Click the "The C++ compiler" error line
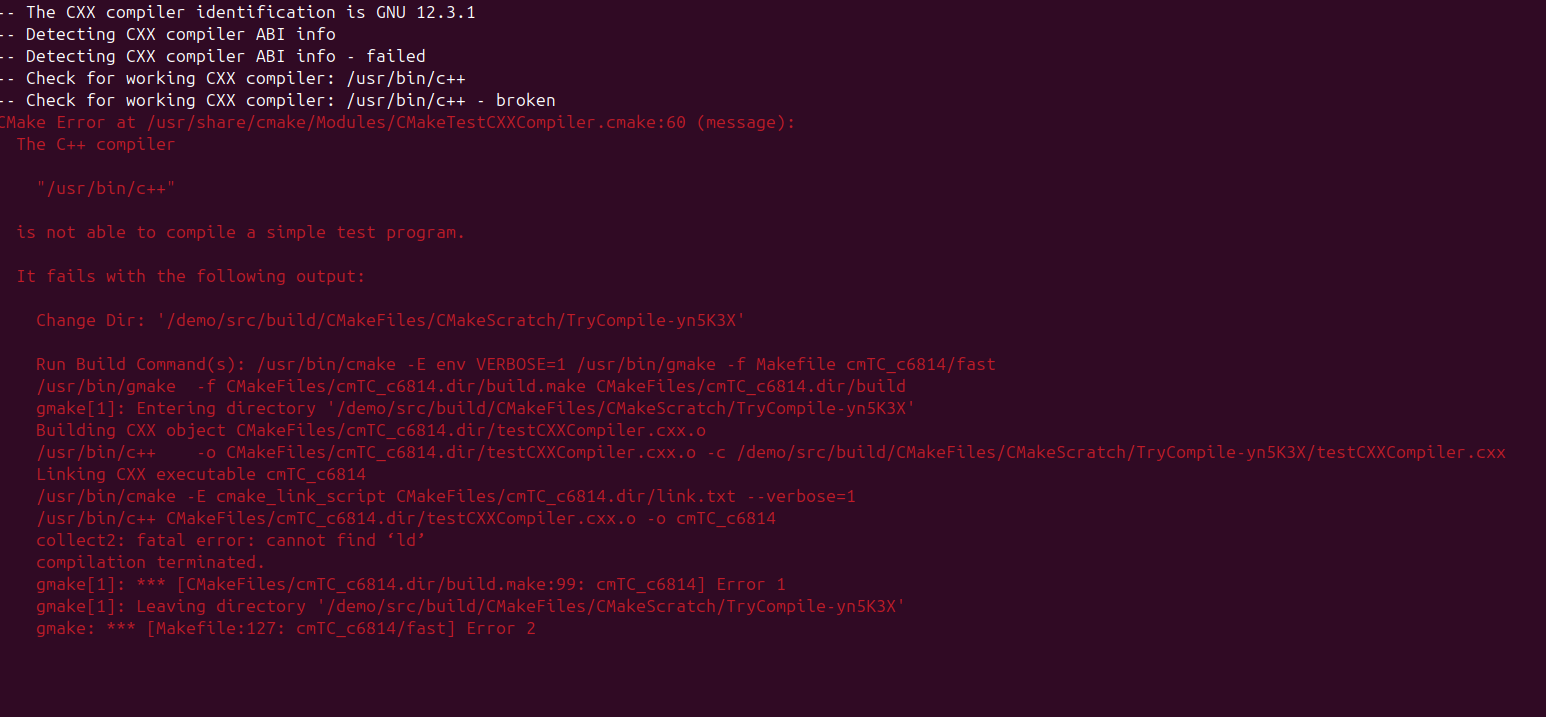Image resolution: width=1546 pixels, height=717 pixels. click(96, 144)
